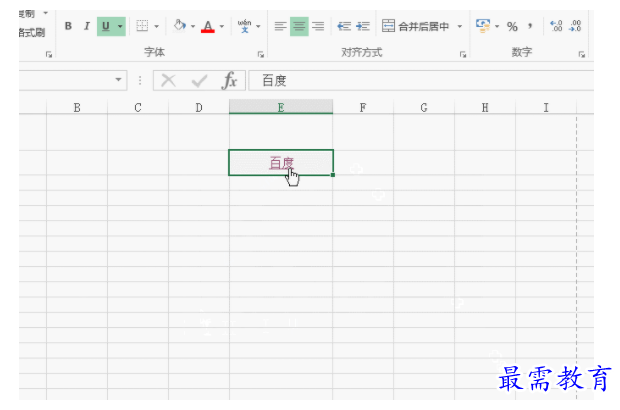
Task: Select column B header
Action: point(77,108)
